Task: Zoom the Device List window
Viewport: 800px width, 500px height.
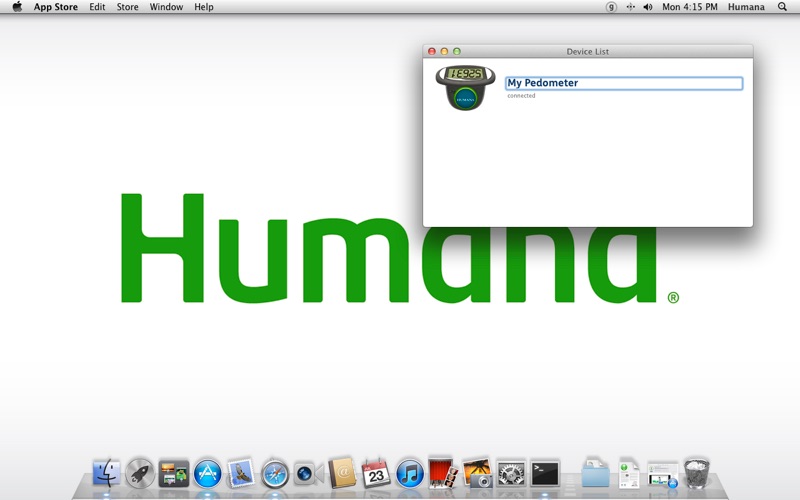Action: click(x=457, y=52)
